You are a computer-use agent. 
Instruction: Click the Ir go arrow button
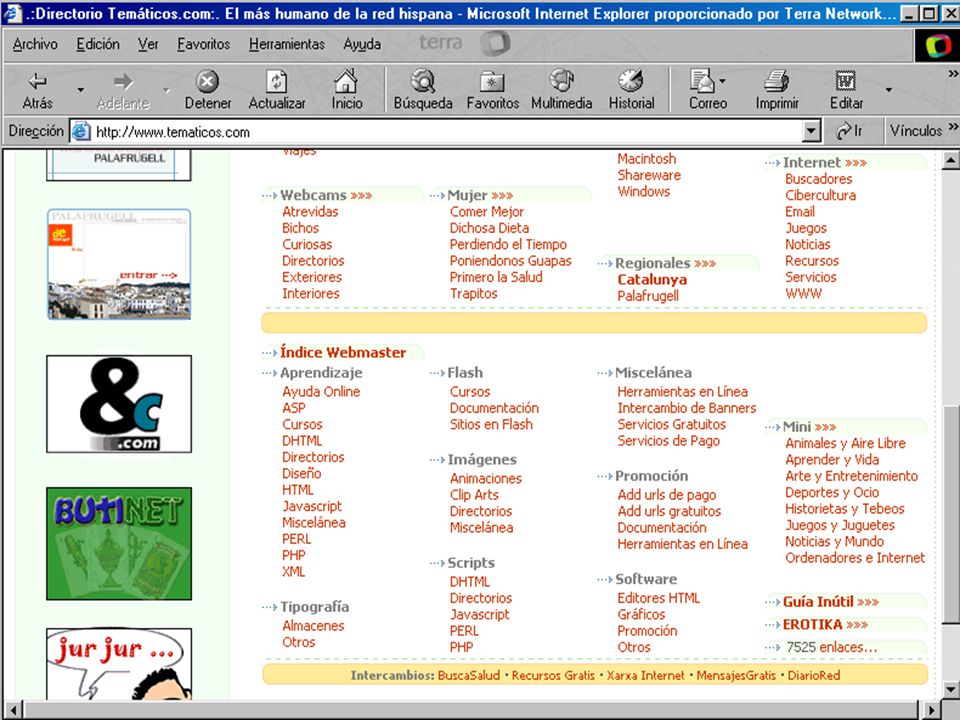(850, 131)
